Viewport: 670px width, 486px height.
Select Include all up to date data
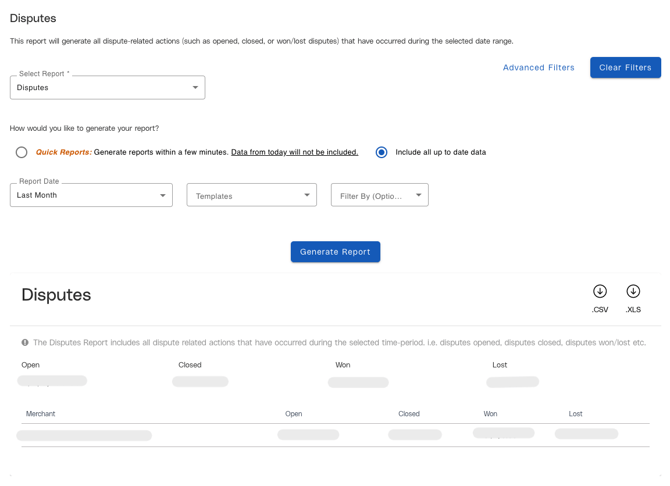click(381, 152)
